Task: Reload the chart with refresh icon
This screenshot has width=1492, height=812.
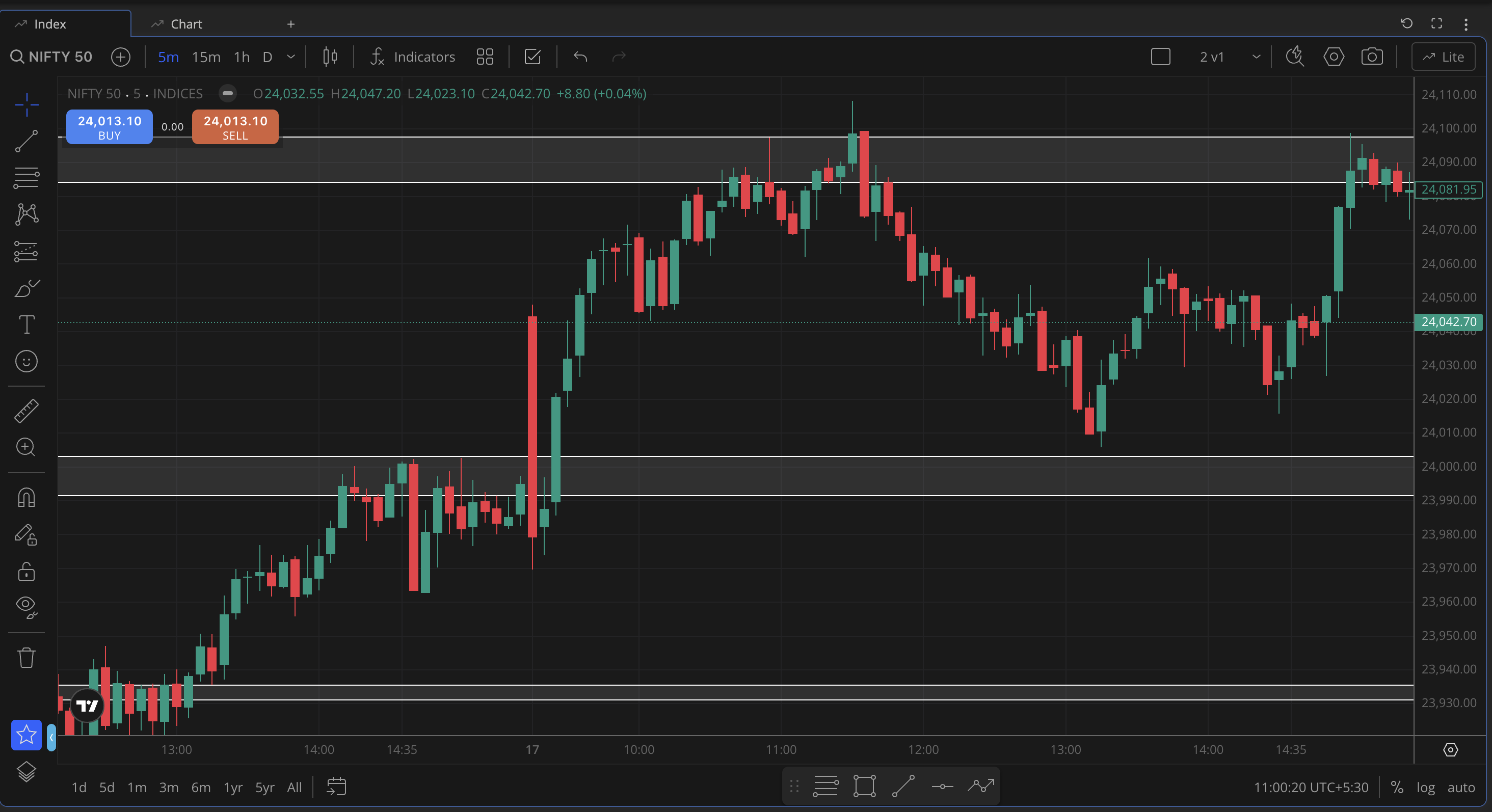Action: point(1407,23)
